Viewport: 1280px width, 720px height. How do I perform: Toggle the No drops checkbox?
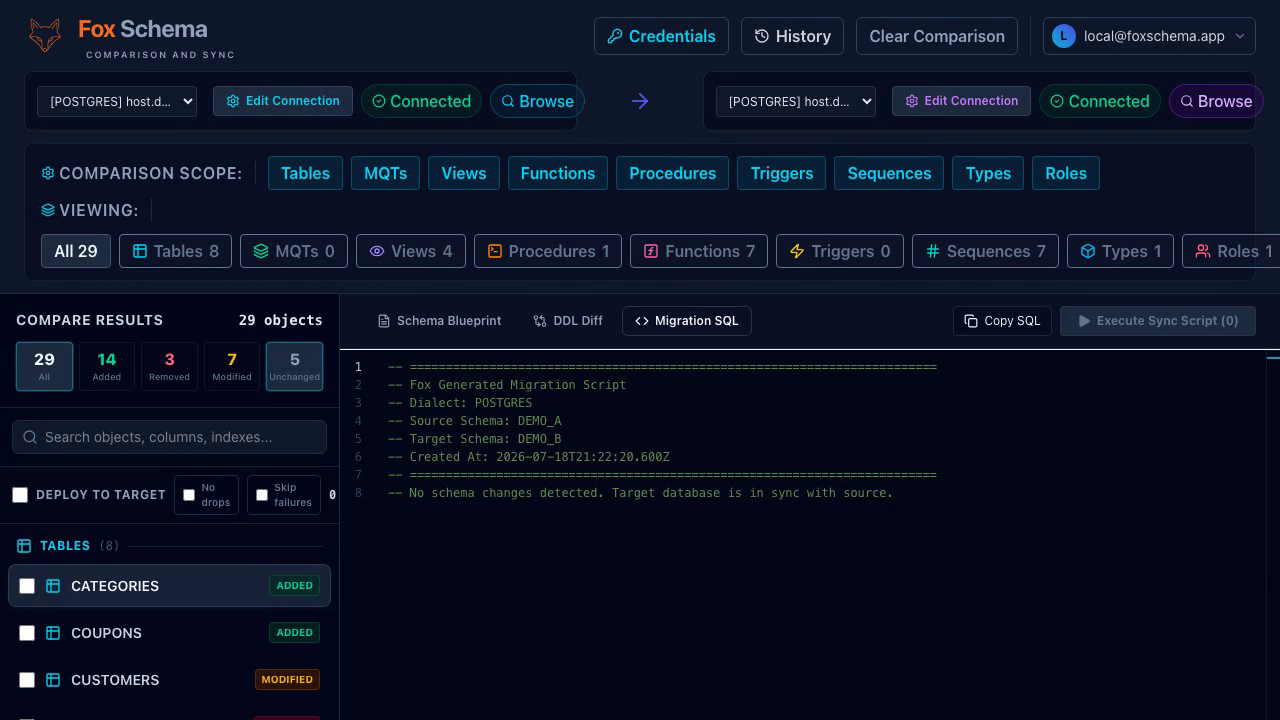pyautogui.click(x=188, y=495)
